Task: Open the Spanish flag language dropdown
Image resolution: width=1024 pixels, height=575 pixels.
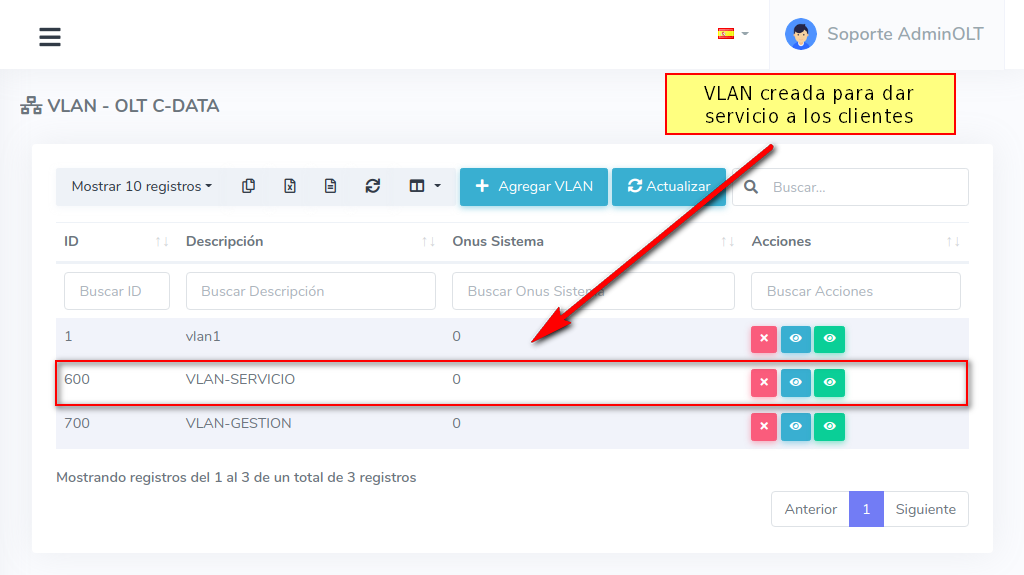Action: (732, 34)
